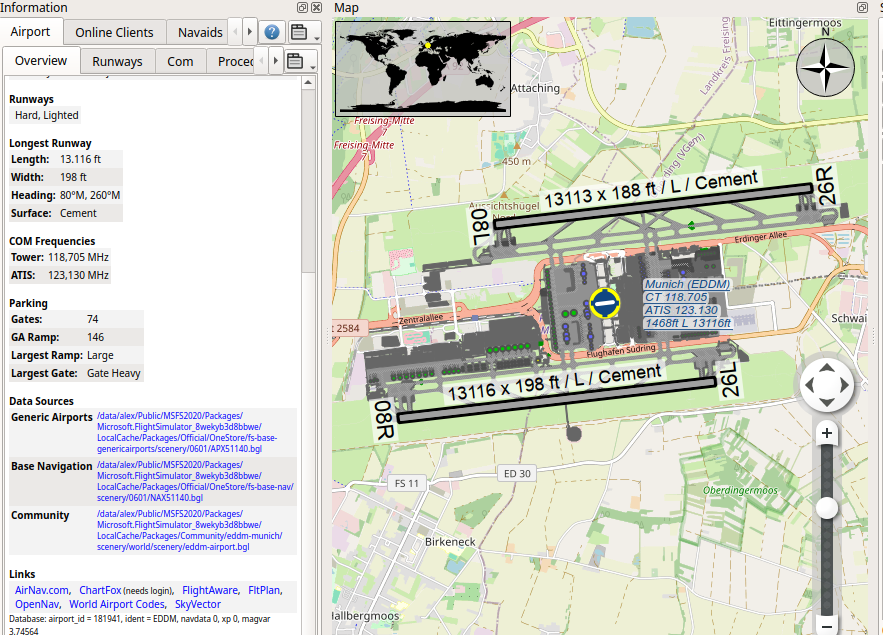The width and height of the screenshot is (883, 635).
Task: Select the Runways sub-tab
Action: point(117,61)
